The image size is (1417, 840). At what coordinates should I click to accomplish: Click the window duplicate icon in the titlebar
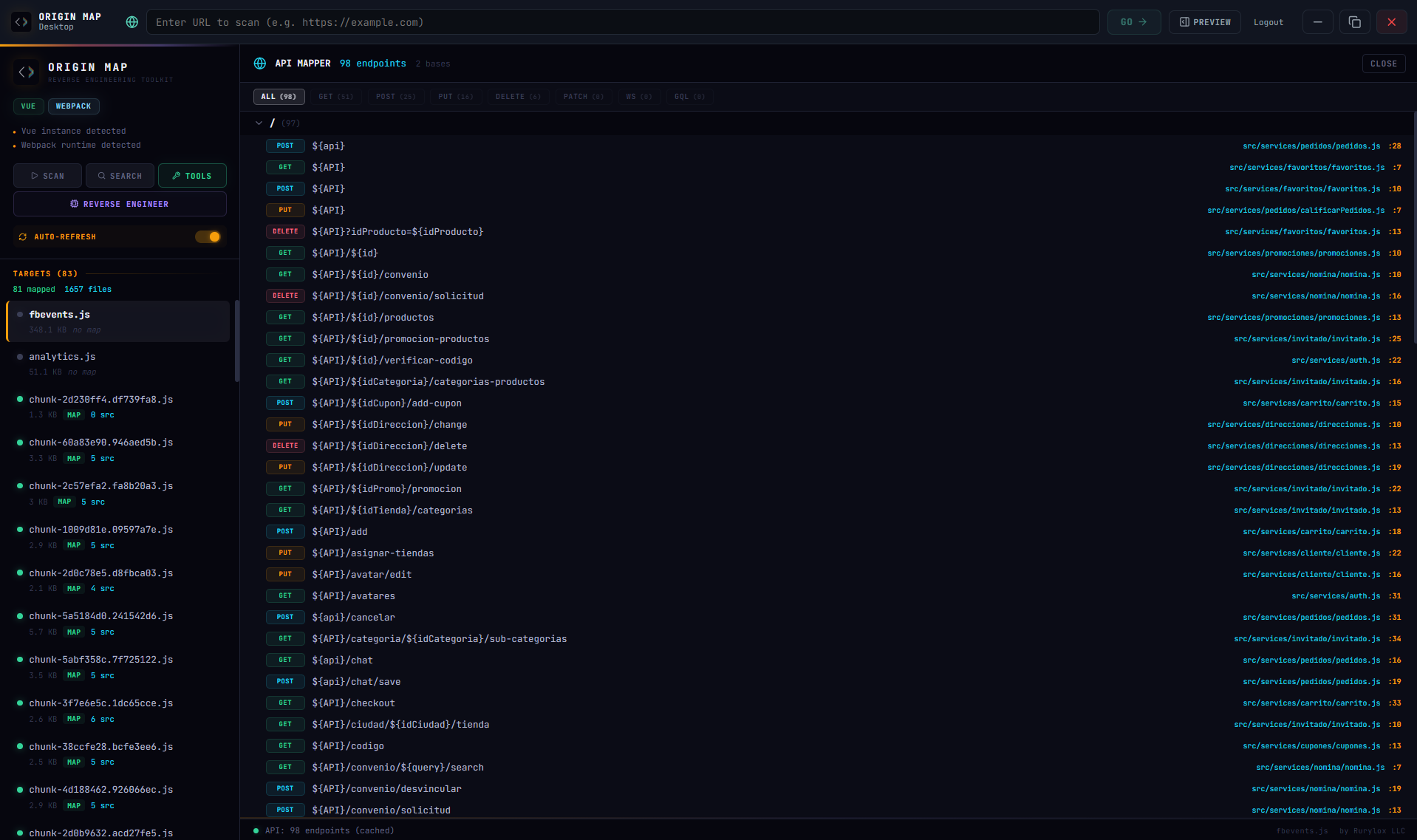[1354, 22]
